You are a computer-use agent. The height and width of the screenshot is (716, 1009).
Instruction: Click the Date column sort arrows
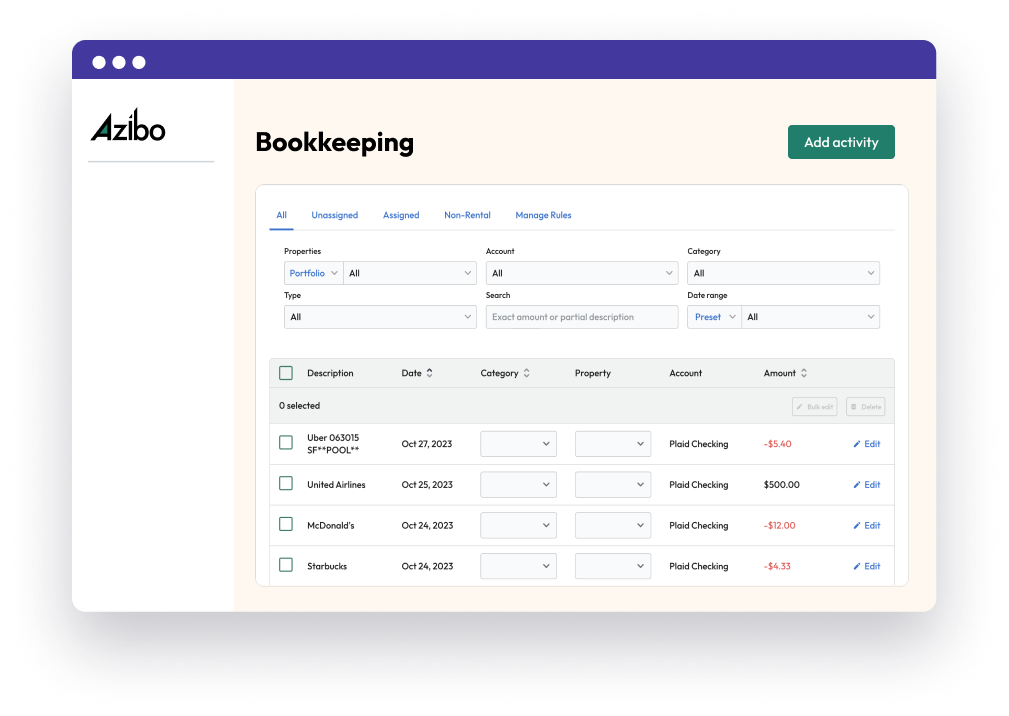pyautogui.click(x=430, y=372)
